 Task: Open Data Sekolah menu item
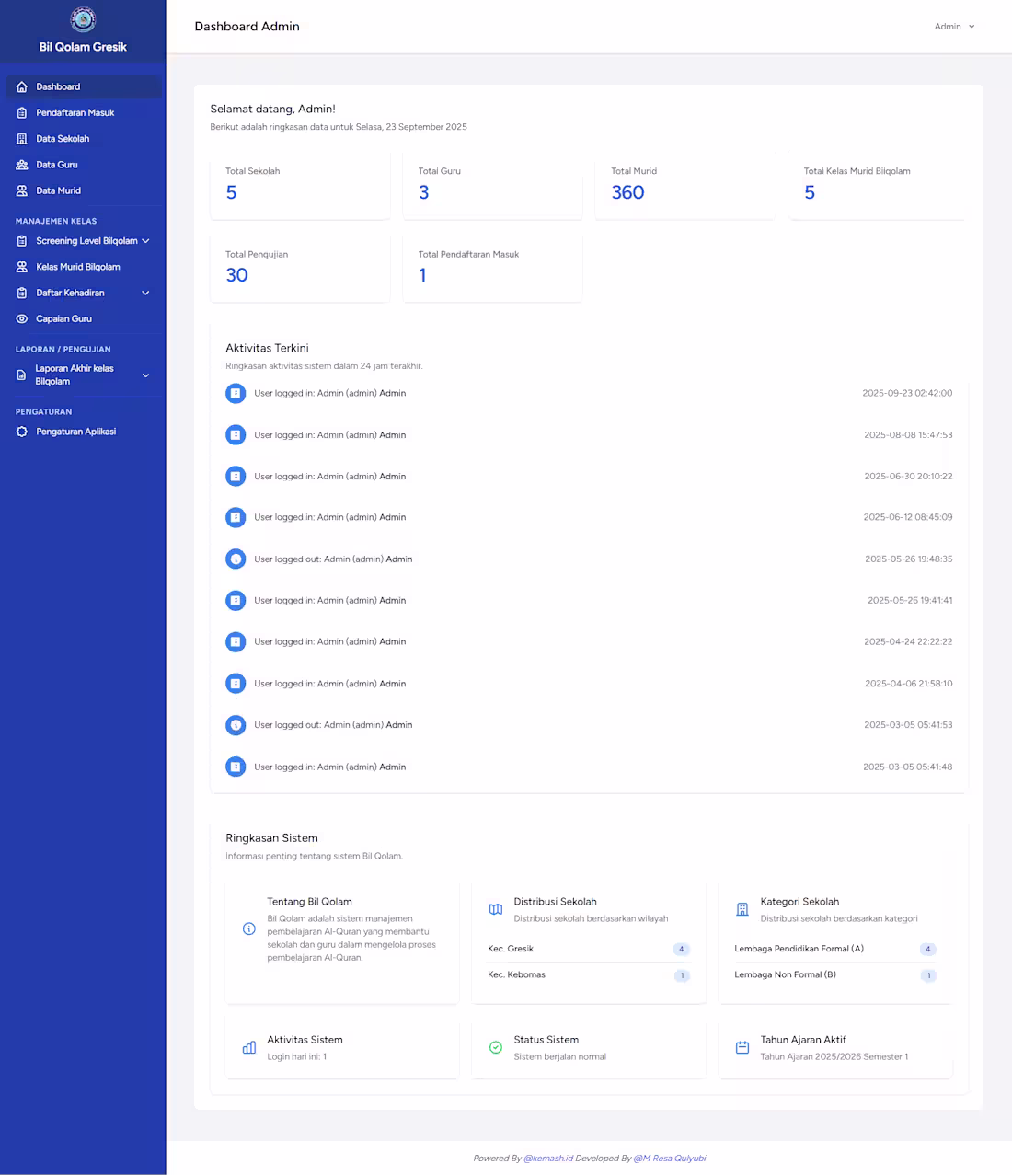83,139
